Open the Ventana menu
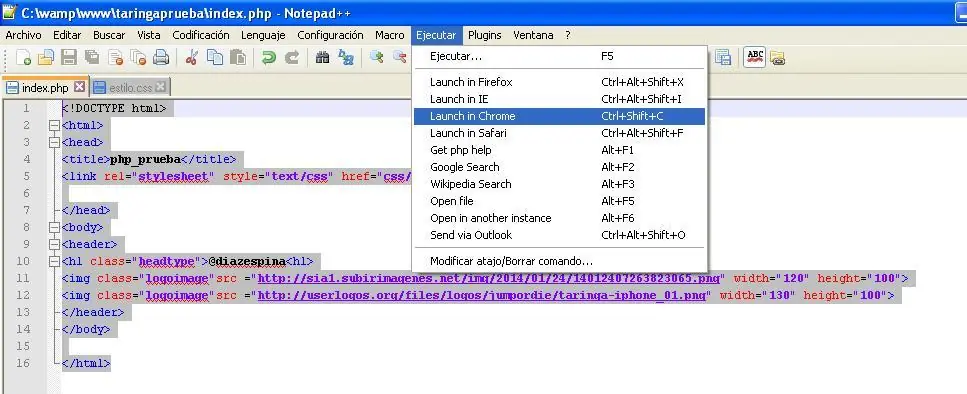 533,35
